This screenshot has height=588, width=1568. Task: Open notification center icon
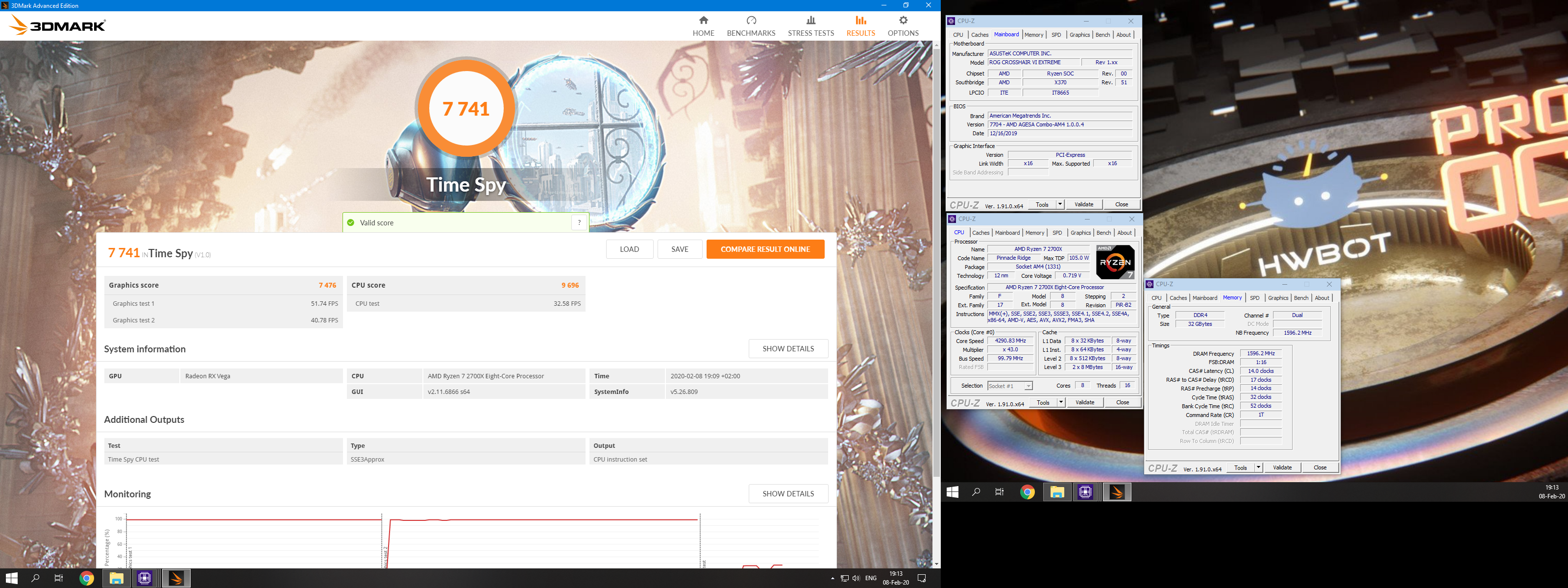pyautogui.click(x=922, y=578)
